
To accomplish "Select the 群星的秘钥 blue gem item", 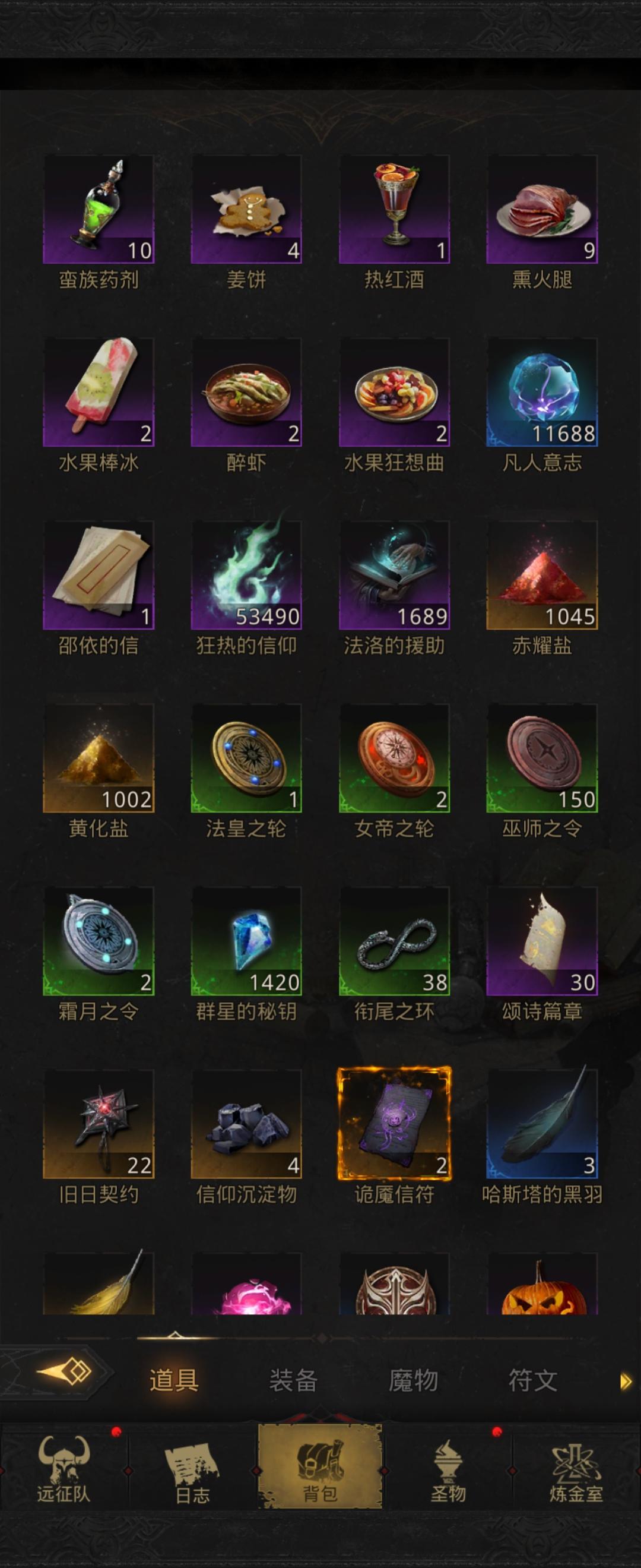I will (x=246, y=941).
